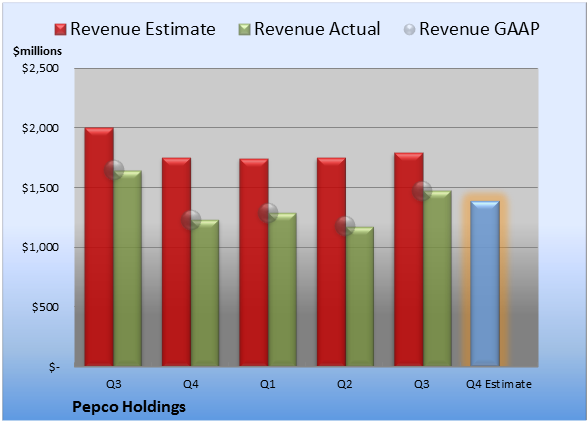
Task: Select the red Revenue Estimate bar above Q2
Action: 331,262
